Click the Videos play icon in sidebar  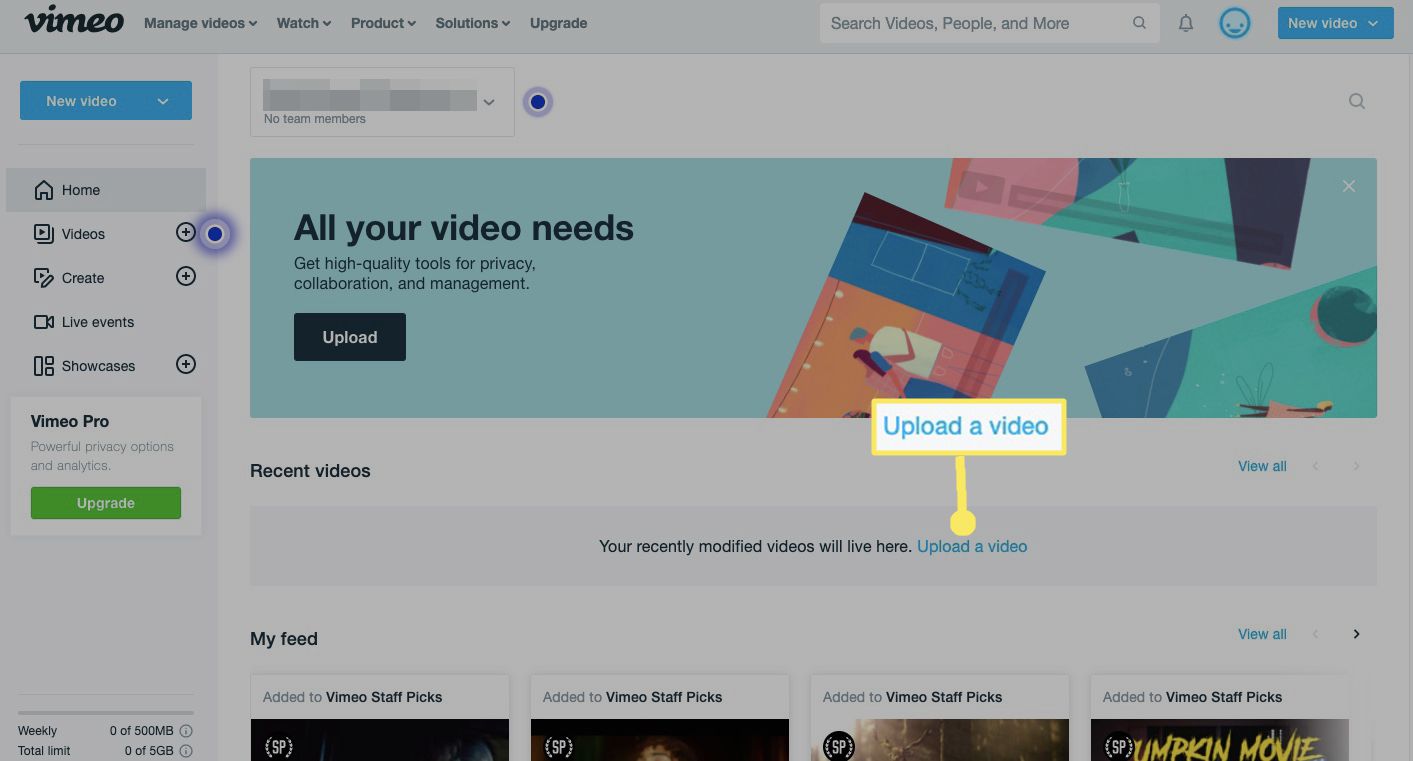tap(43, 234)
